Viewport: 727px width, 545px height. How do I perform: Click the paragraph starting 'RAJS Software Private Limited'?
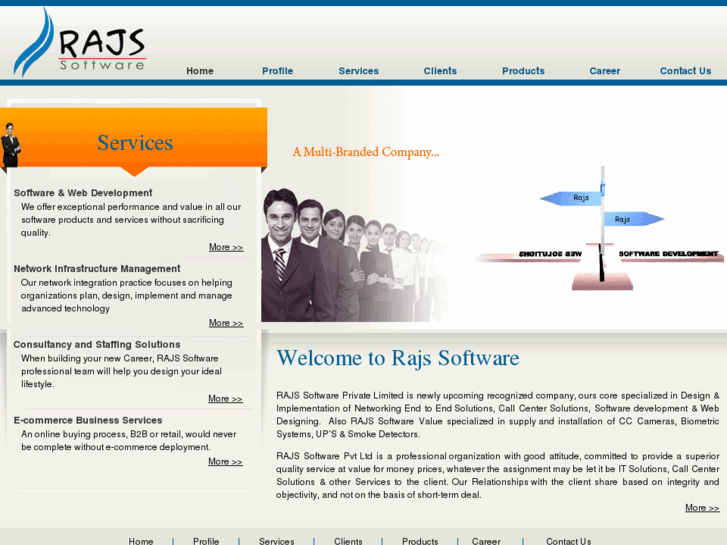(x=497, y=415)
